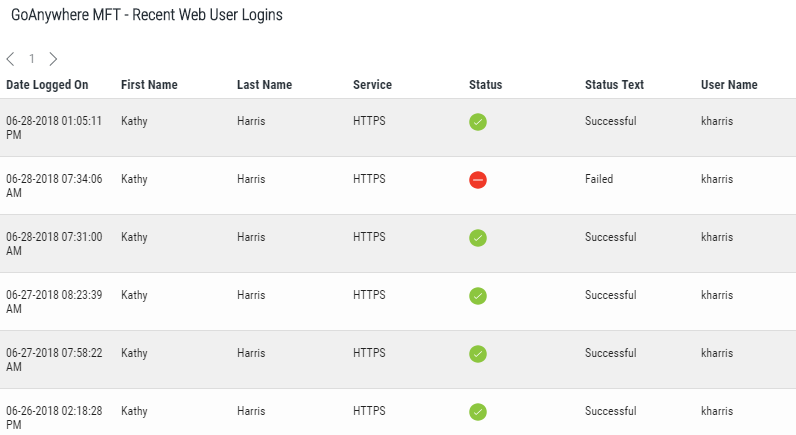
Task: Click the GoAnywhere MFT Recent Web User Logins title
Action: (x=146, y=15)
